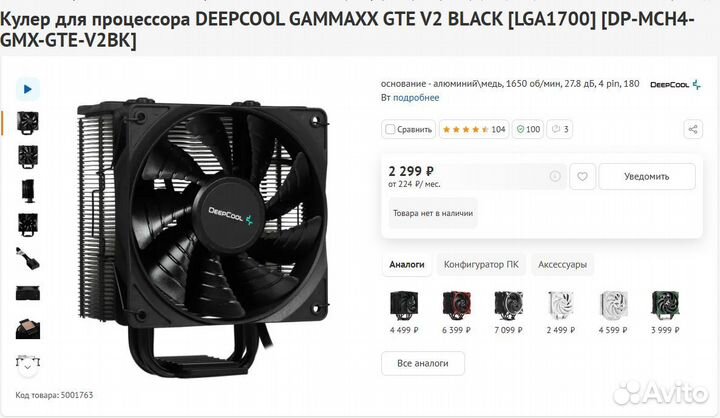
Task: Switch to Аксессуары tab
Action: click(x=562, y=265)
